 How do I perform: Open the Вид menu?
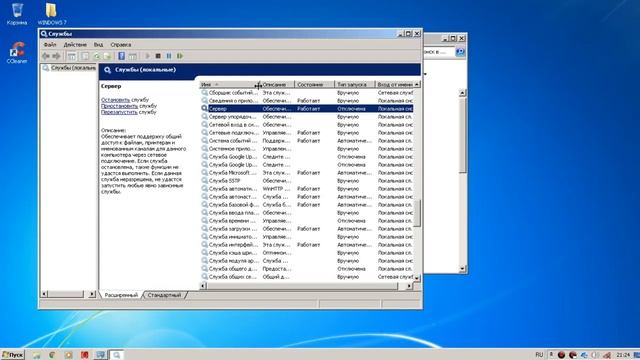[x=98, y=44]
